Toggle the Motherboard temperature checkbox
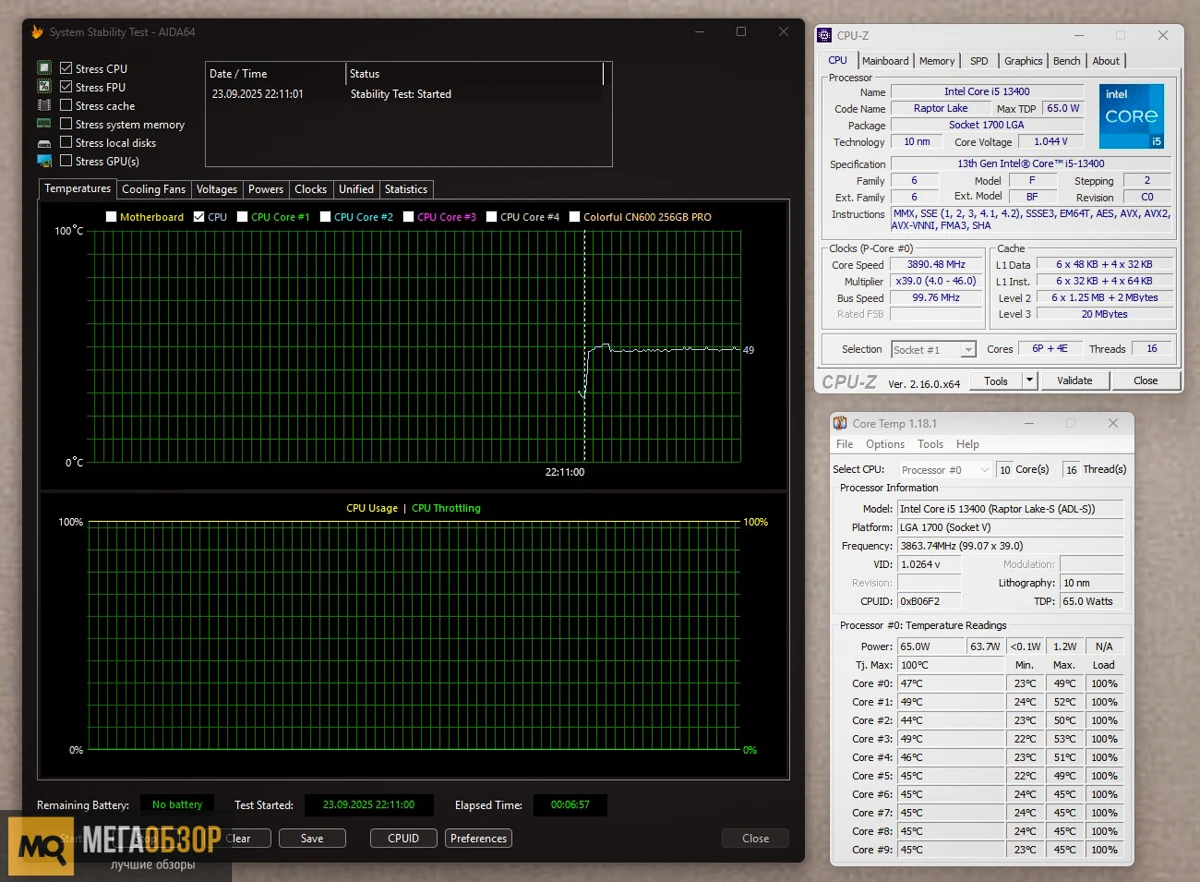Viewport: 1200px width, 882px height. [111, 217]
